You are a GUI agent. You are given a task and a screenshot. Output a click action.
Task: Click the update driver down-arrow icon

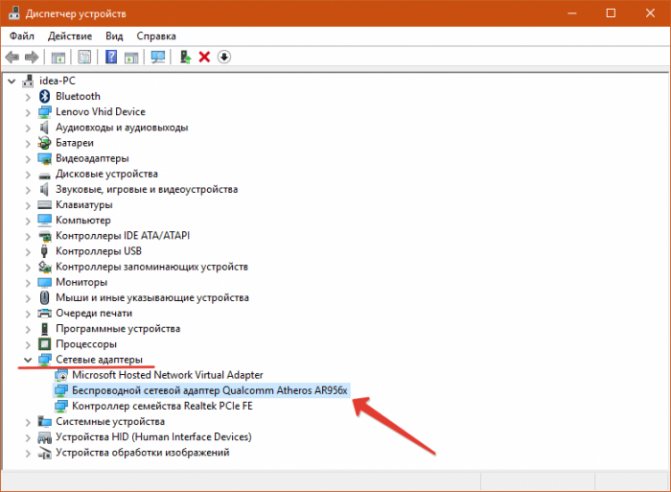224,57
